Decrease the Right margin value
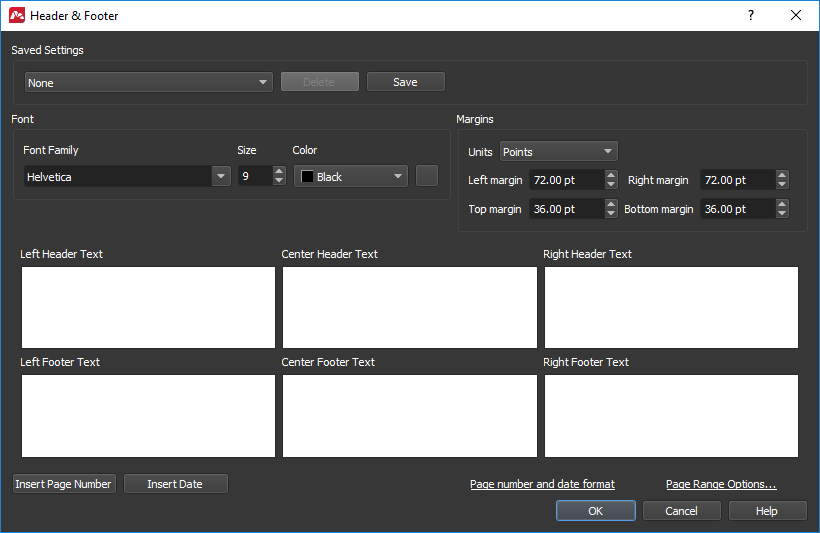 (x=782, y=185)
